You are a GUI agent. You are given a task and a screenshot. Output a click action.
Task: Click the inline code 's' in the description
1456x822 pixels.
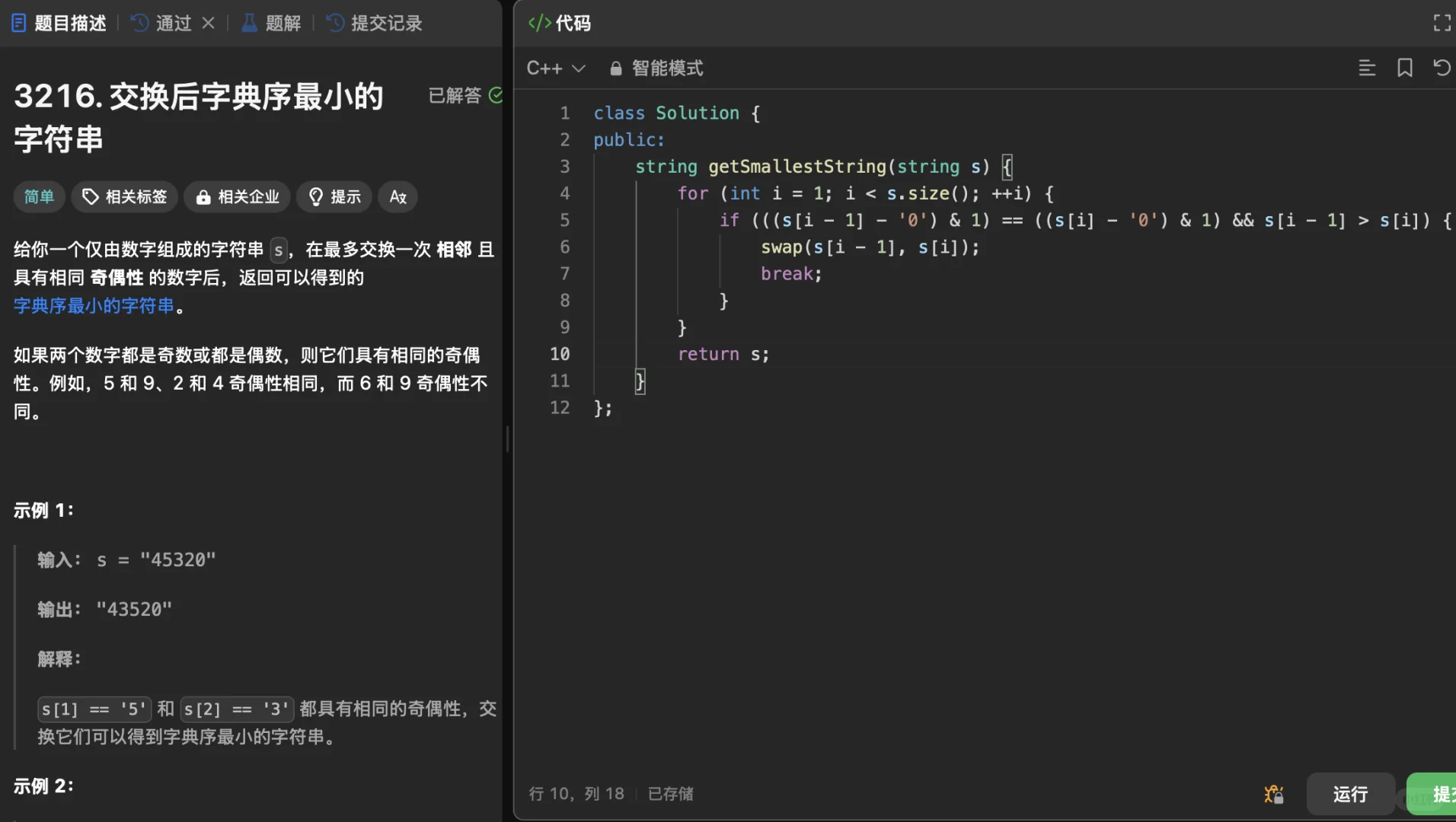(279, 250)
